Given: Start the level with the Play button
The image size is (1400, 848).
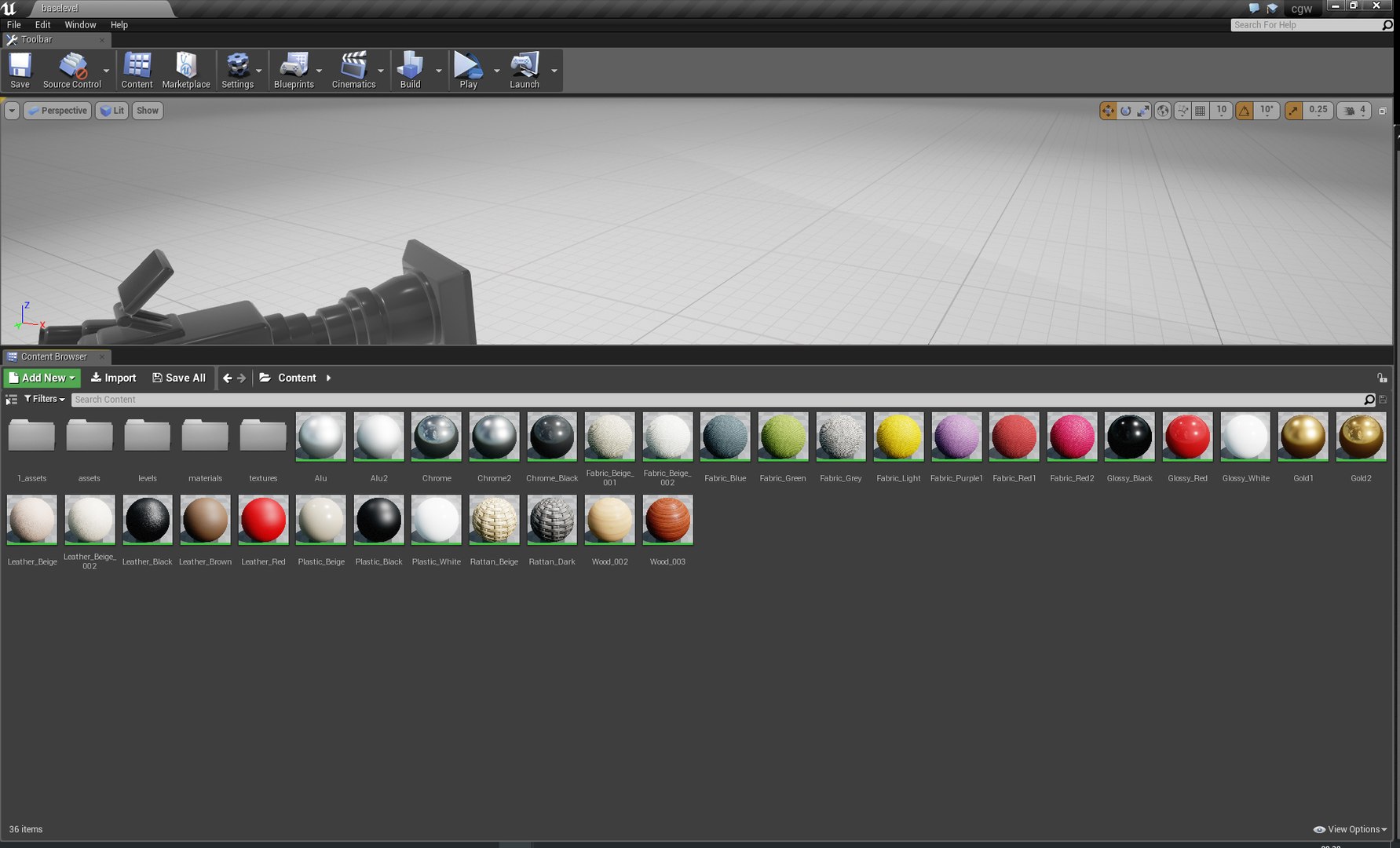Looking at the screenshot, I should 468,70.
